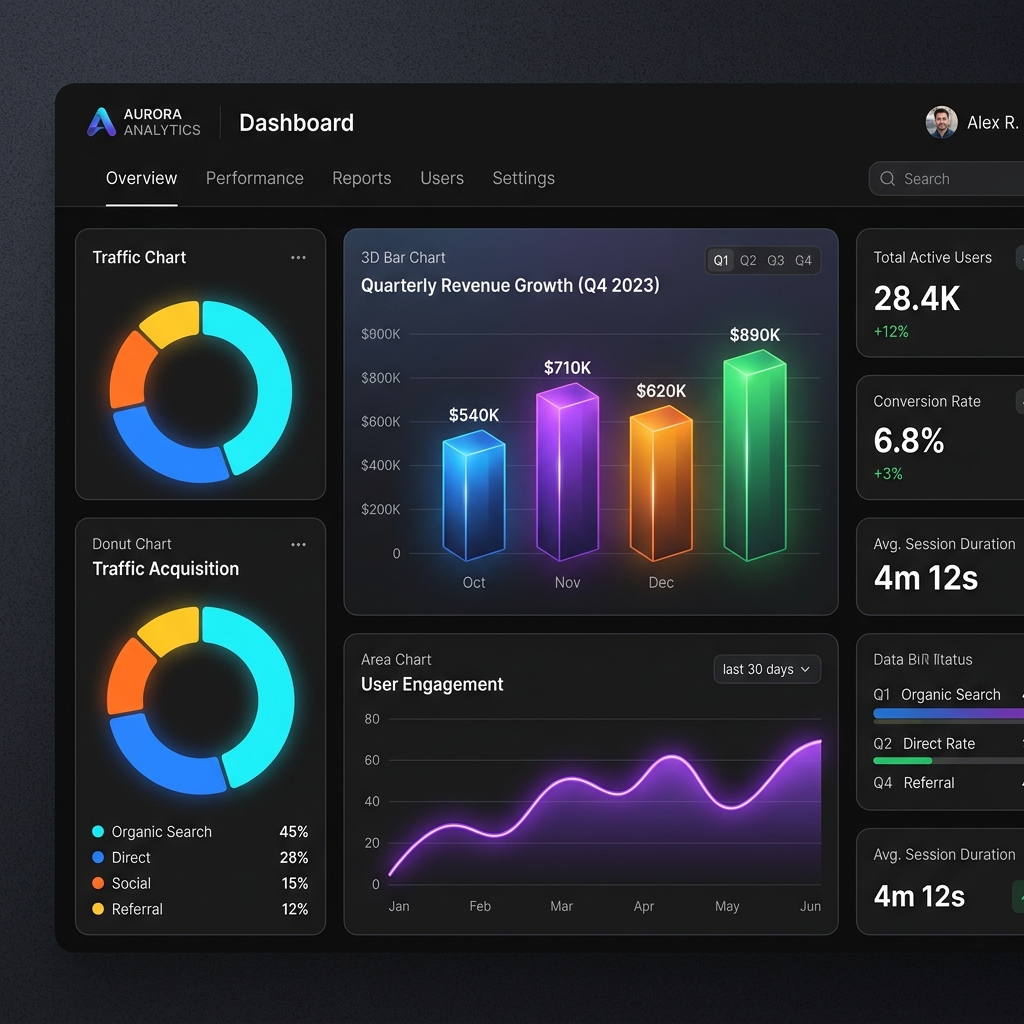Click the 6.8% conversion rate value
Viewport: 1024px width, 1024px height.
[x=908, y=441]
